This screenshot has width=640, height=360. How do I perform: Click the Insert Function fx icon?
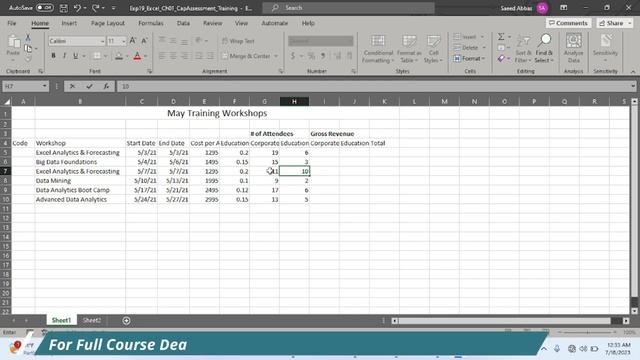(106, 86)
